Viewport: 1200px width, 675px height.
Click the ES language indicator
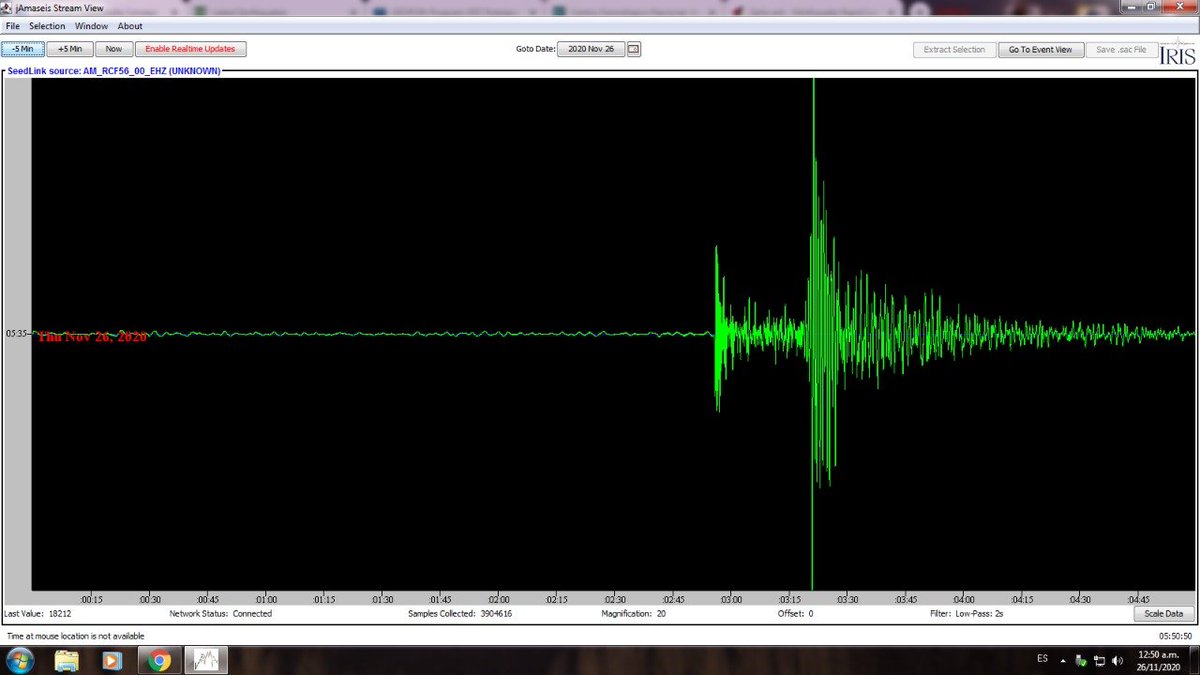(x=1042, y=660)
